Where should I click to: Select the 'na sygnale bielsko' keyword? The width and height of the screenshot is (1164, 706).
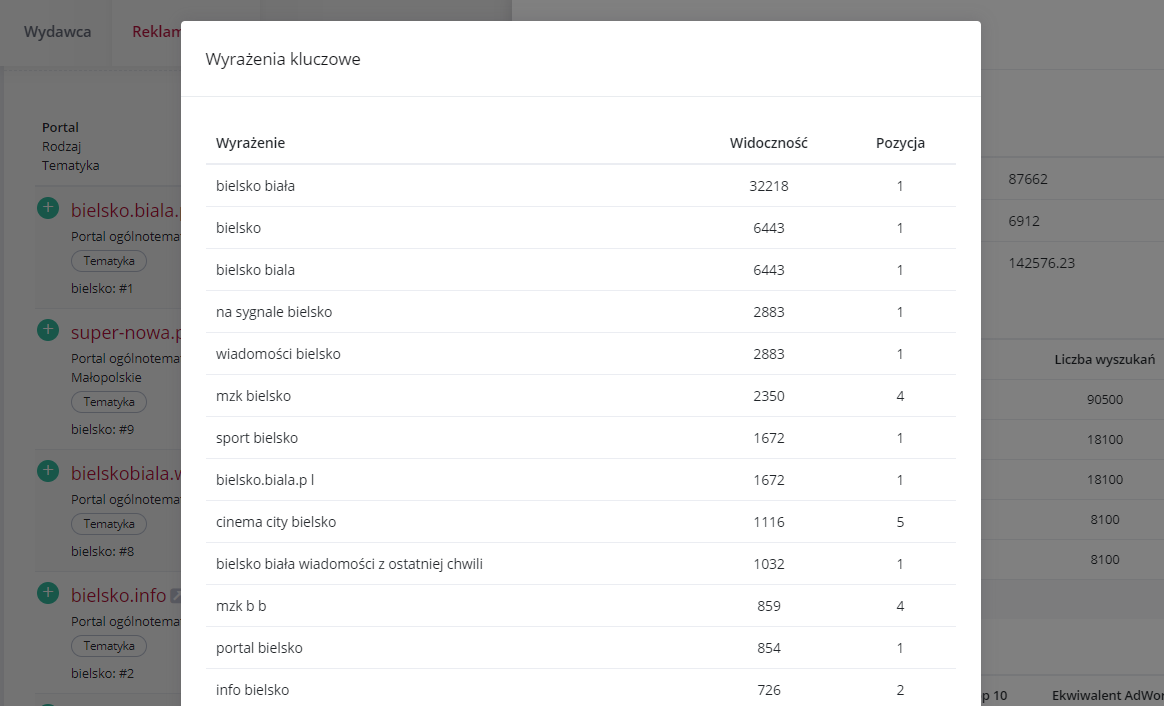click(274, 312)
